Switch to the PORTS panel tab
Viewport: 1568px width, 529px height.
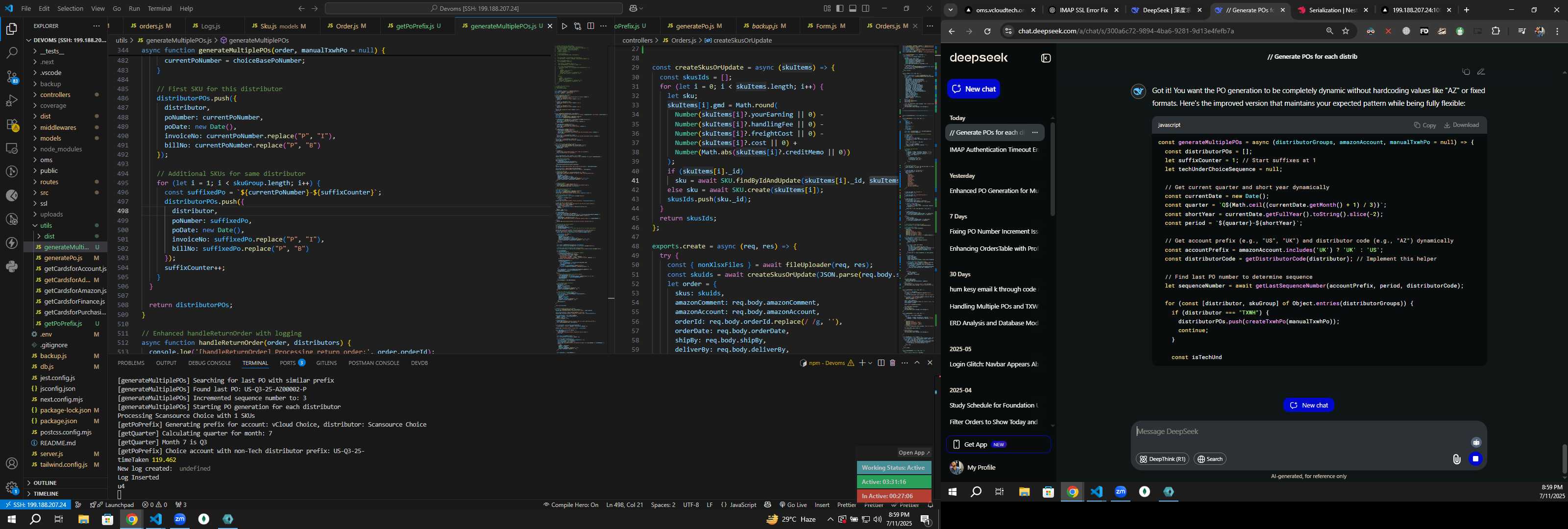[x=292, y=363]
